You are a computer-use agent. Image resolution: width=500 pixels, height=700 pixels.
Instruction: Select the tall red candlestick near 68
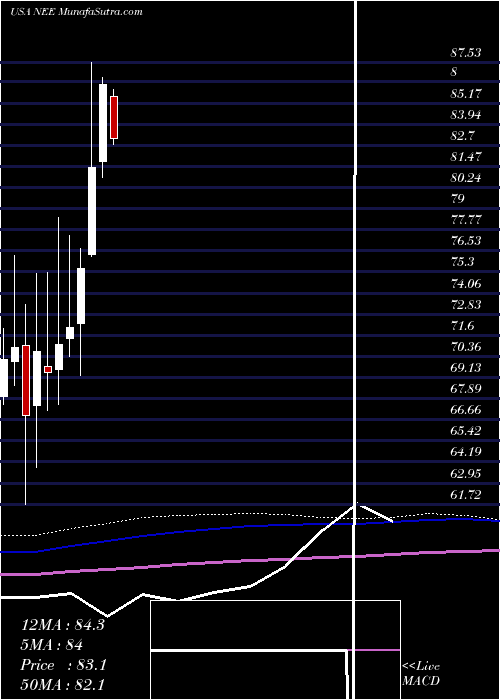25,380
